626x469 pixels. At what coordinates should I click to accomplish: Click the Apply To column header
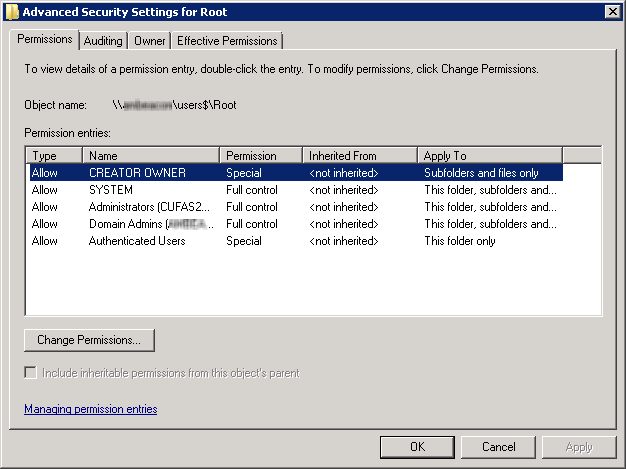[489, 156]
